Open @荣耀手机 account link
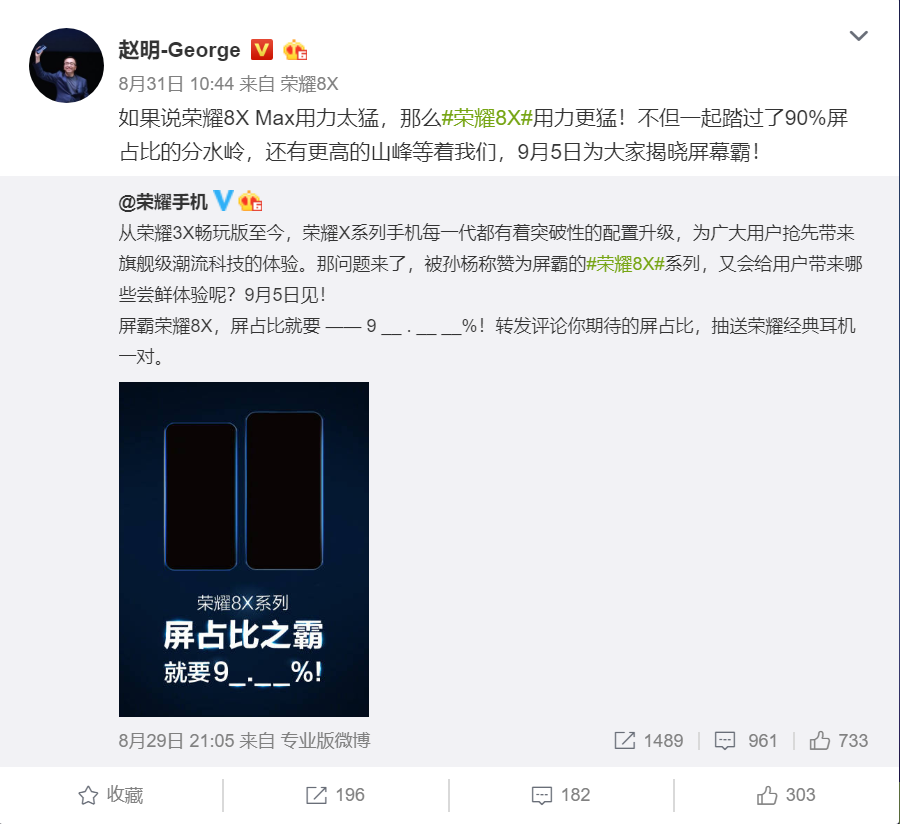The width and height of the screenshot is (900, 824). click(162, 202)
